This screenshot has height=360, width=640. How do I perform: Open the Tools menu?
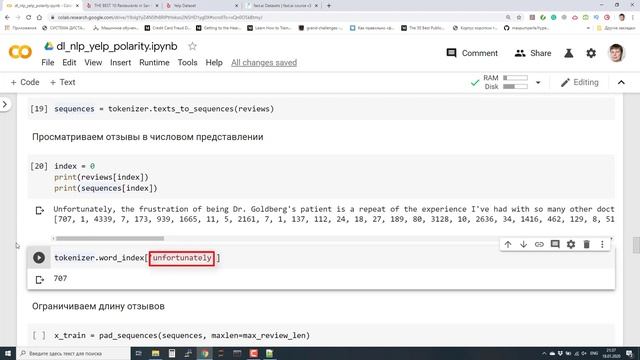[x=187, y=62]
